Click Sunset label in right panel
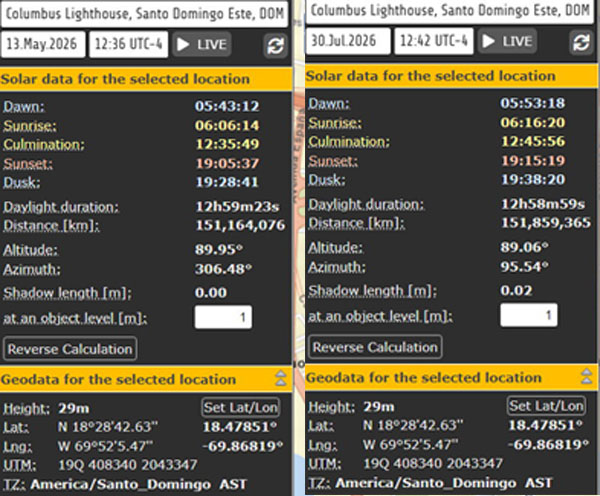This screenshot has width=600, height=496. click(333, 161)
